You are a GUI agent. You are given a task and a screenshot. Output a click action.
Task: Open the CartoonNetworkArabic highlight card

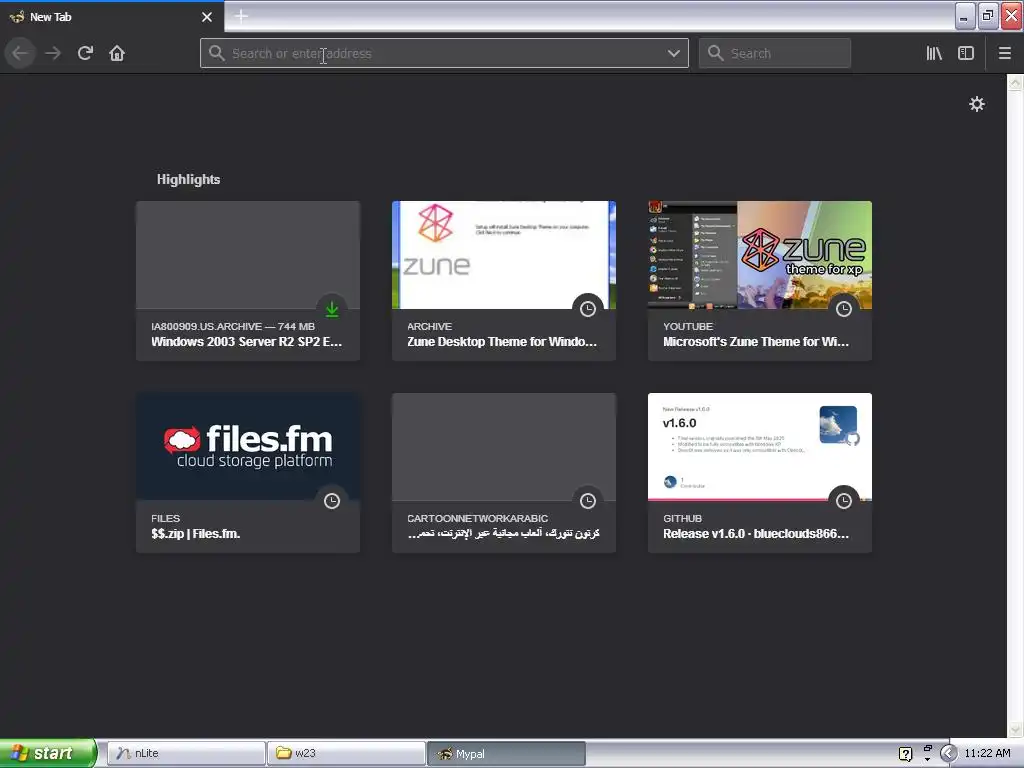[x=504, y=473]
